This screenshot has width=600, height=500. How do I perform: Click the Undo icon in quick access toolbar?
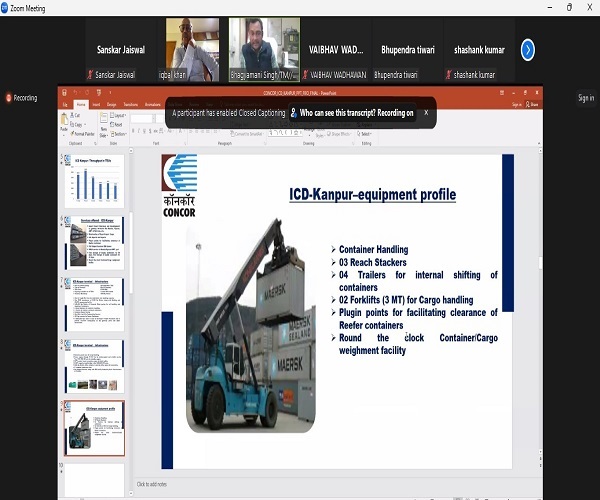(x=75, y=93)
